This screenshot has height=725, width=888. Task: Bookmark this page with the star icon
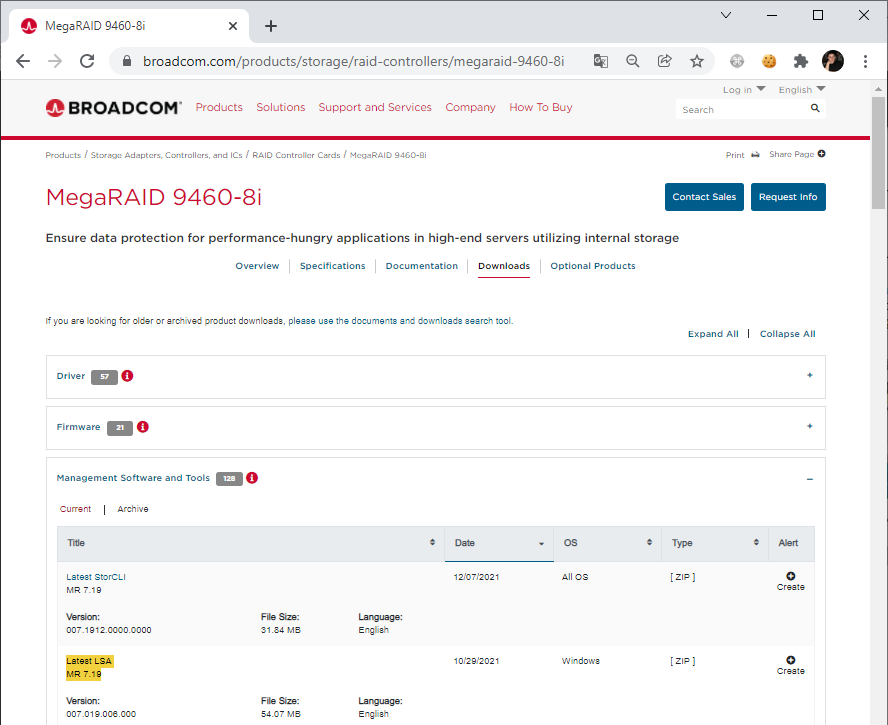[697, 61]
